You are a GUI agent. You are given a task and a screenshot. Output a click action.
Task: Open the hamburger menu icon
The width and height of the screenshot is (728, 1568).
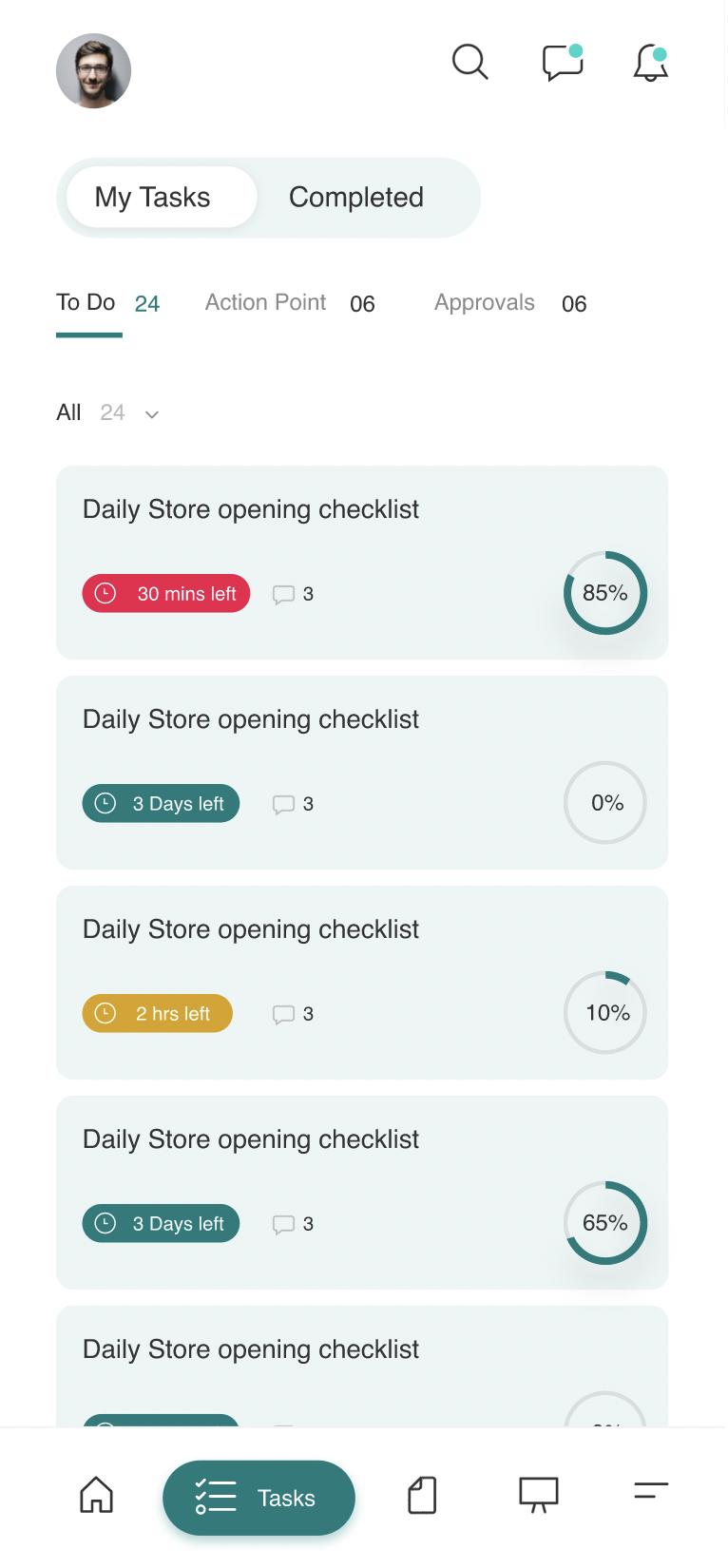coord(651,1490)
